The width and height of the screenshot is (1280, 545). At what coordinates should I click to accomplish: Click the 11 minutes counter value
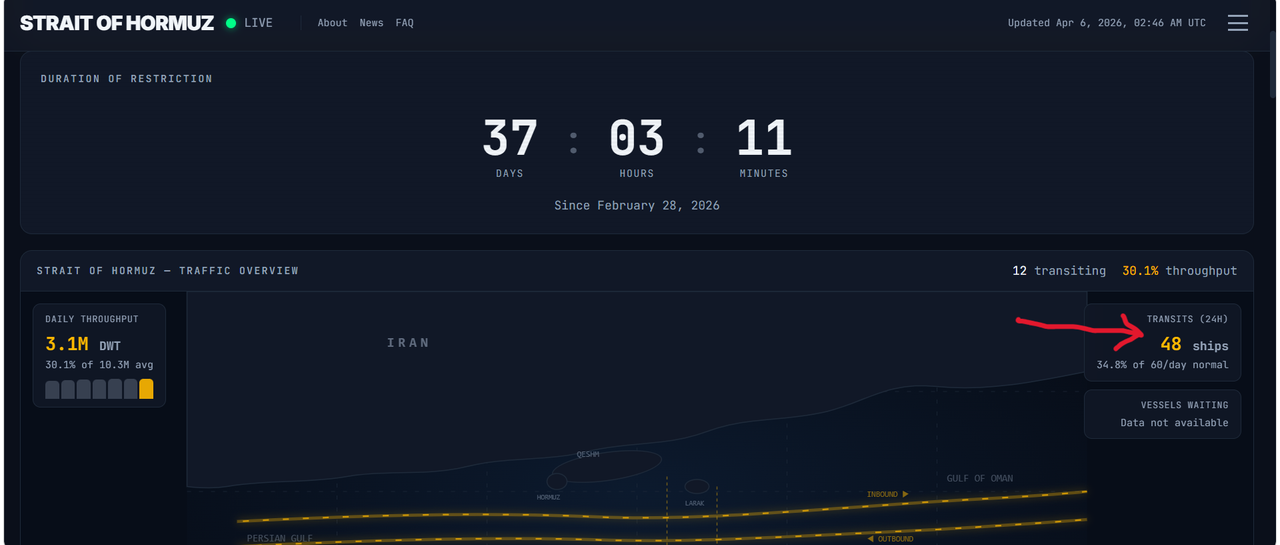[x=764, y=138]
